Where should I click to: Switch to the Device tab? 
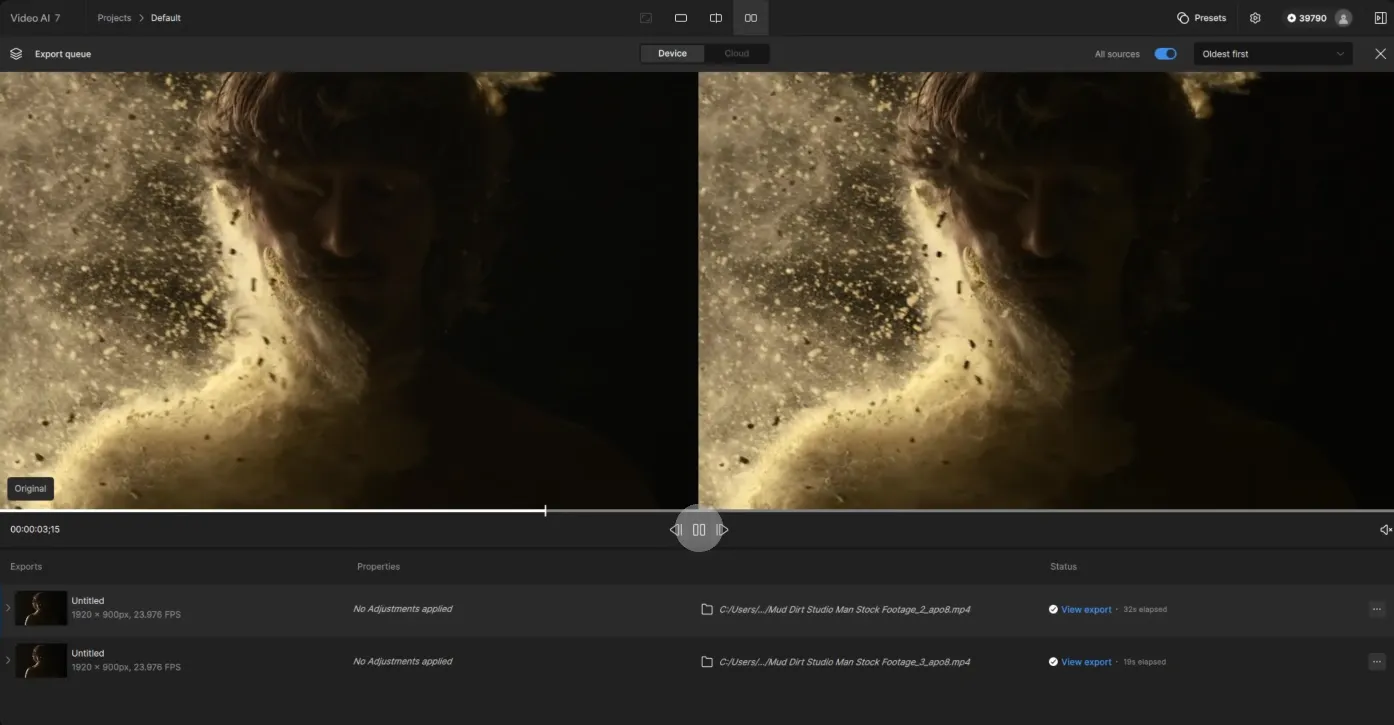672,54
